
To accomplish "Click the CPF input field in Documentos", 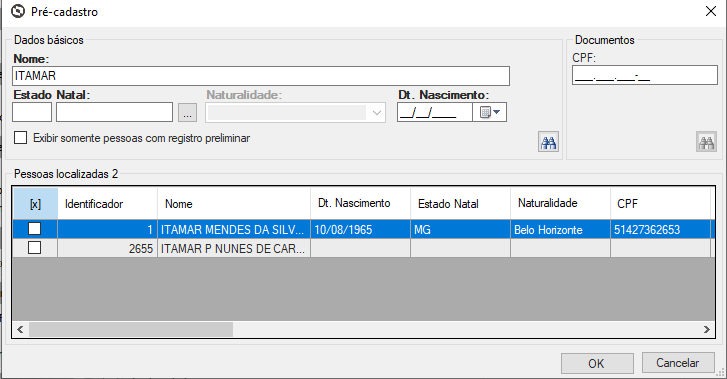I will pos(644,75).
